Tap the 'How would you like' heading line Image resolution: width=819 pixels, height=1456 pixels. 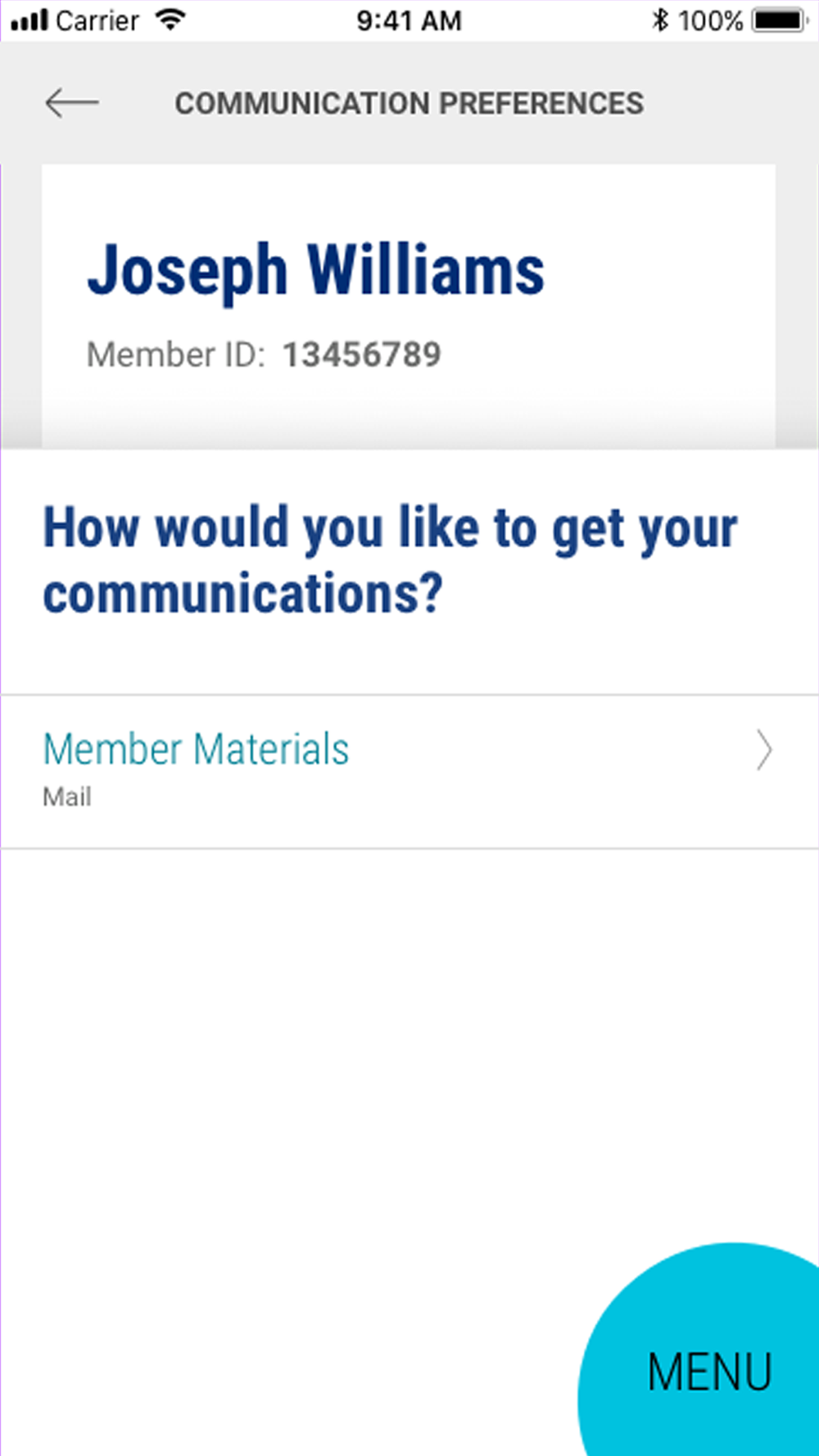(x=390, y=527)
